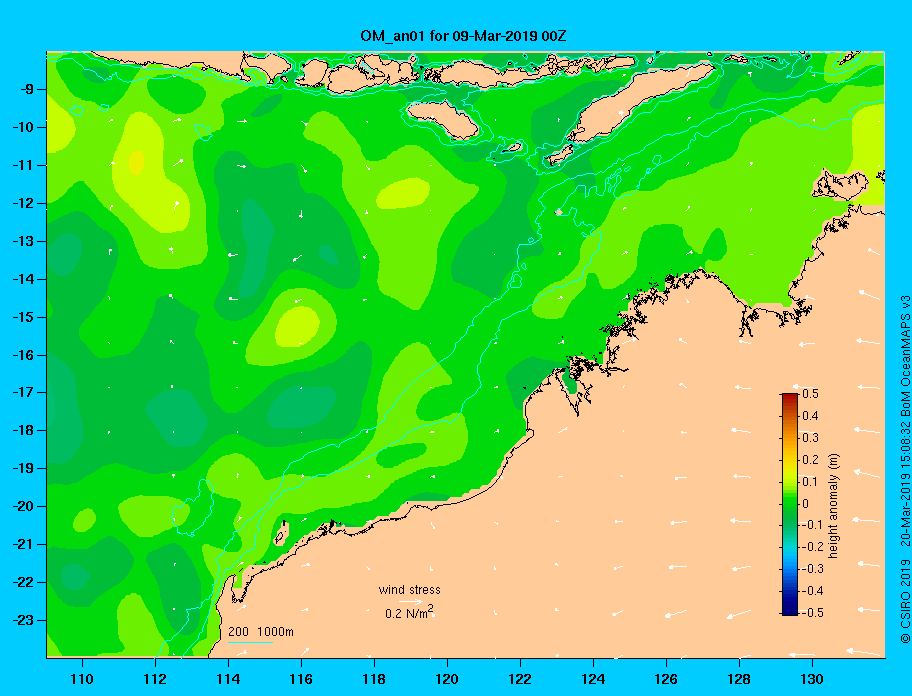Click the "-18" latitude axis label
912x696 pixels.
pyautogui.click(x=22, y=430)
